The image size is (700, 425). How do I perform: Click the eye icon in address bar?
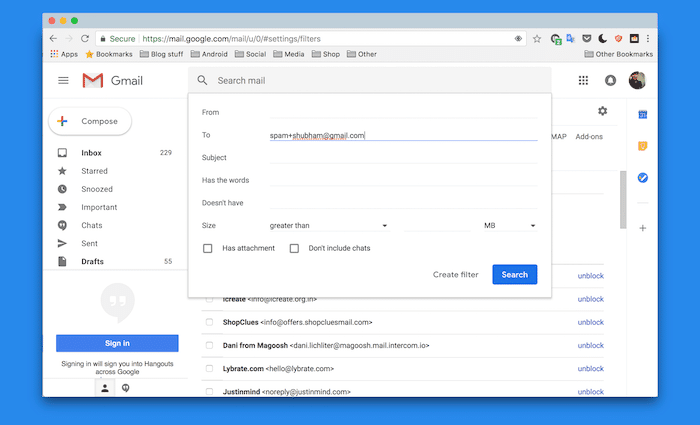(x=518, y=39)
